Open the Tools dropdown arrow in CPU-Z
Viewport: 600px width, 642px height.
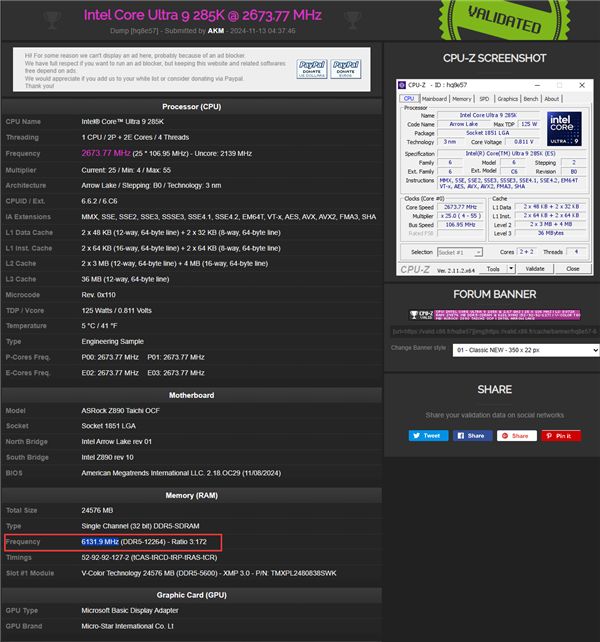[511, 269]
